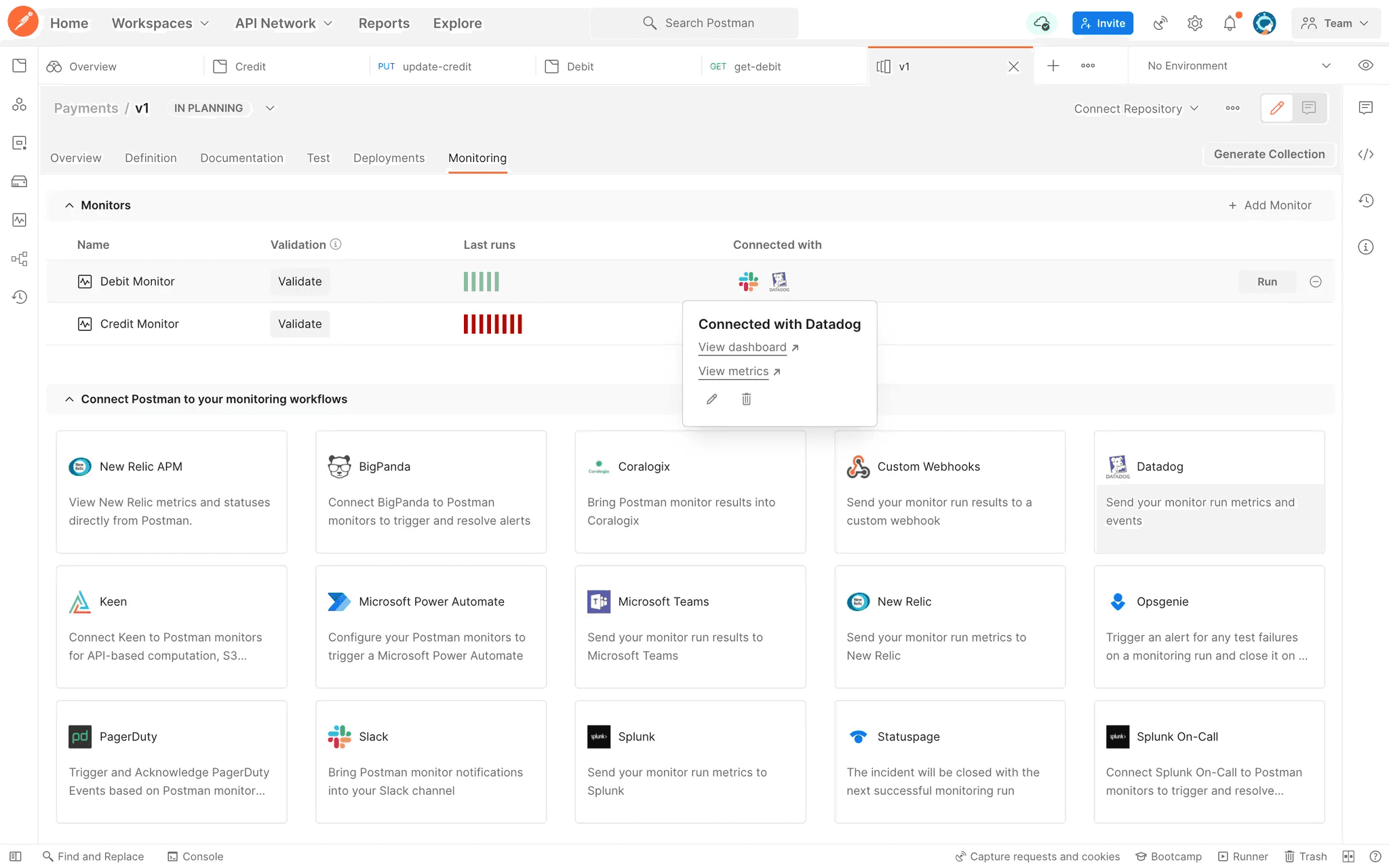Open Environments in the left sidebar

[x=20, y=143]
